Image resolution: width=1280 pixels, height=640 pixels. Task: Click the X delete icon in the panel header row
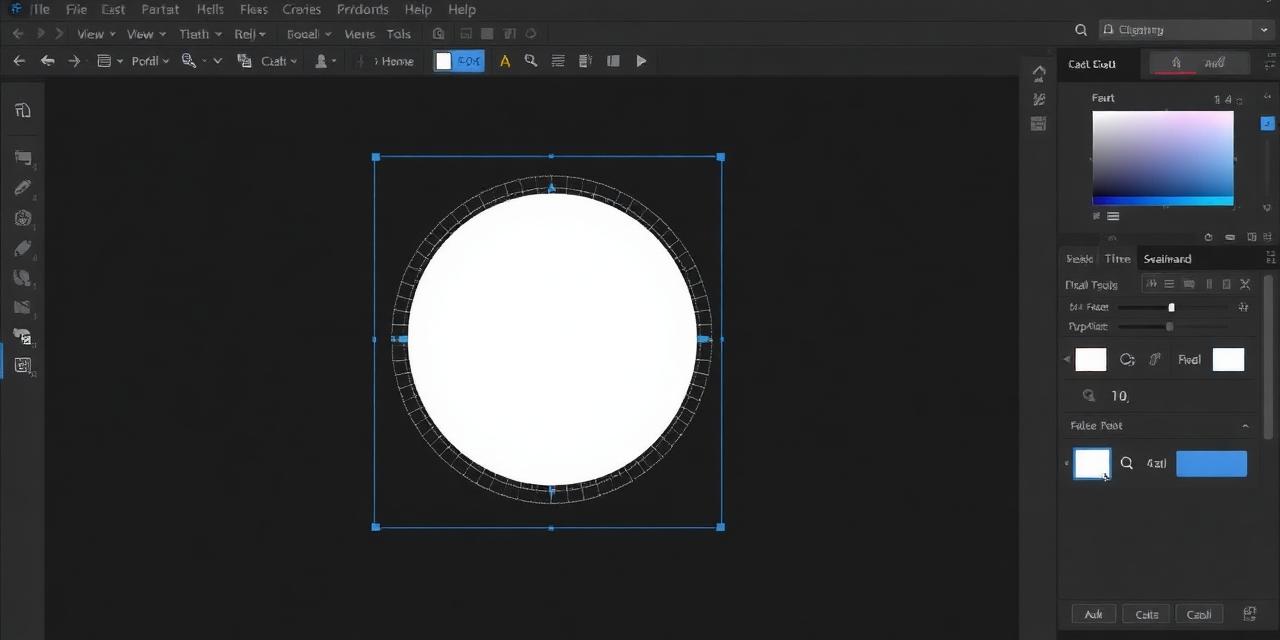click(x=1245, y=285)
